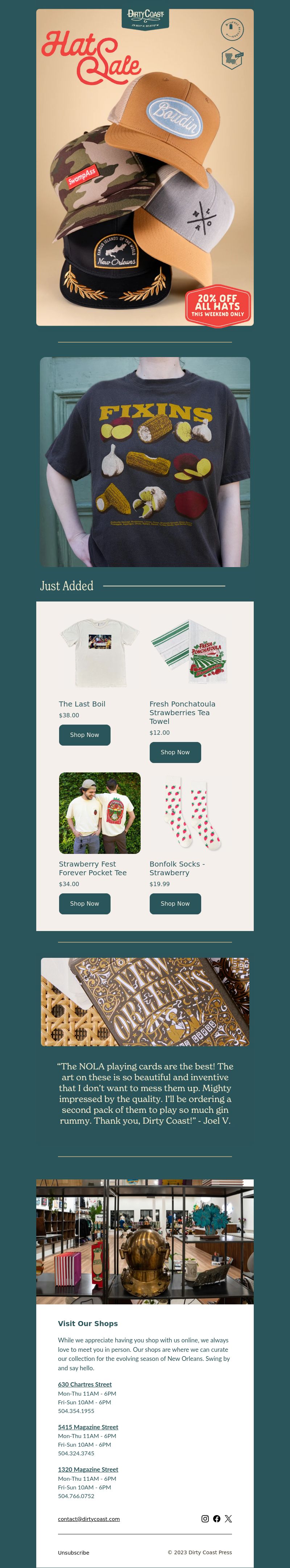The image size is (290, 1568).
Task: Open the Facebook icon in footer
Action: click(x=217, y=1518)
